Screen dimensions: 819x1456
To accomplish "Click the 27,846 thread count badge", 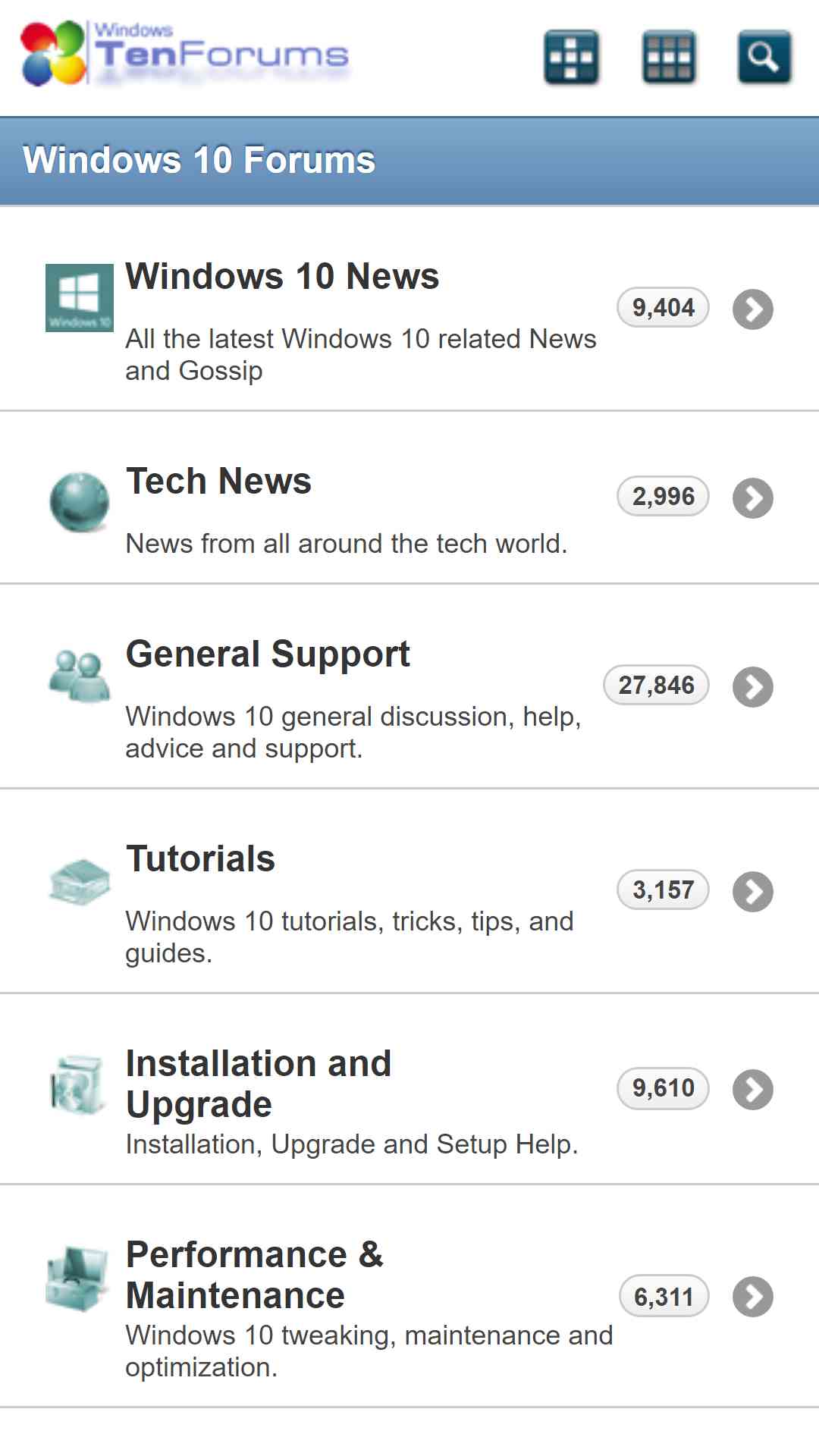I will tap(656, 685).
